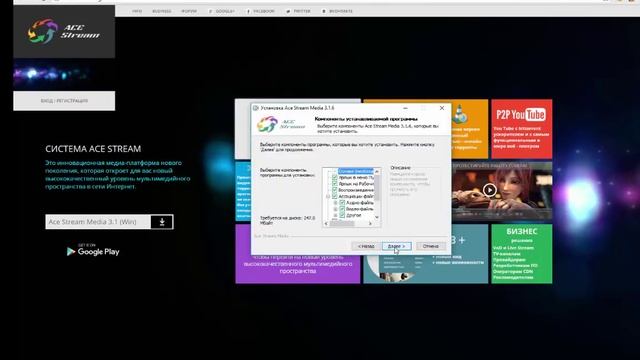Click the Ace Stream logo inside the installer dialog
The height and width of the screenshot is (360, 640).
[281, 124]
